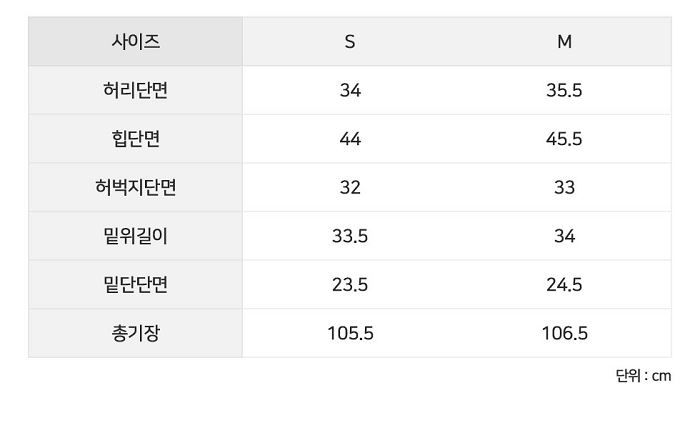Click the 힙단면 row label
Image resolution: width=700 pixels, height=438 pixels.
136,139
